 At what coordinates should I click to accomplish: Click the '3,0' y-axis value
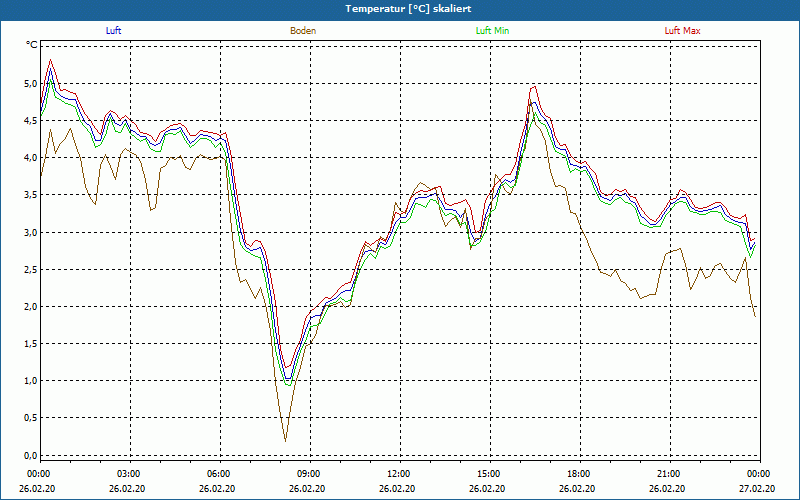click(x=31, y=233)
